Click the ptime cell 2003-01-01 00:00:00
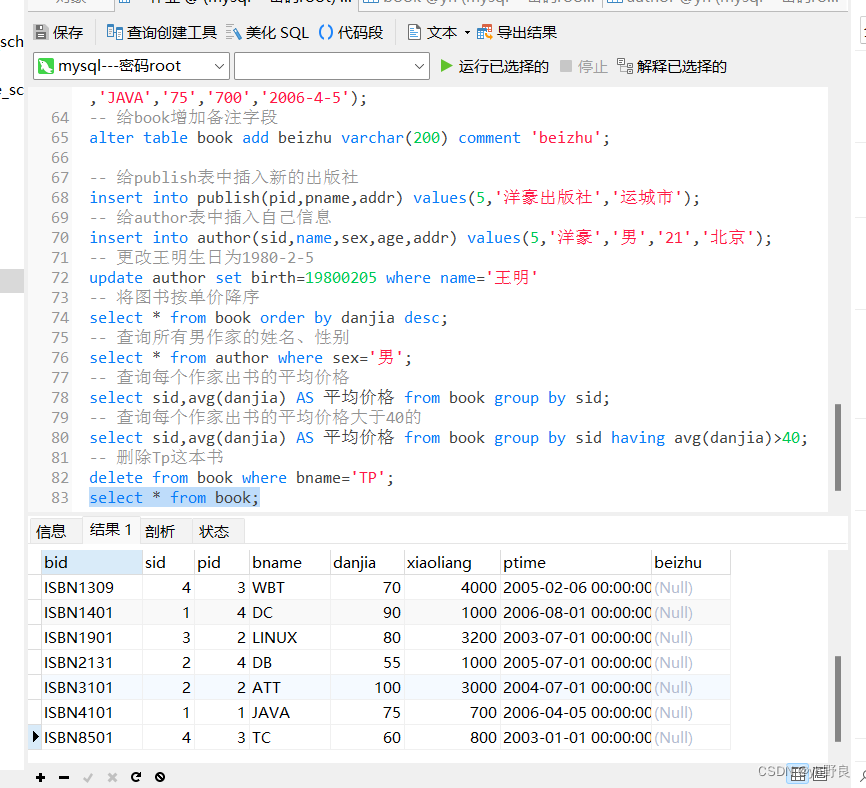 (575, 737)
